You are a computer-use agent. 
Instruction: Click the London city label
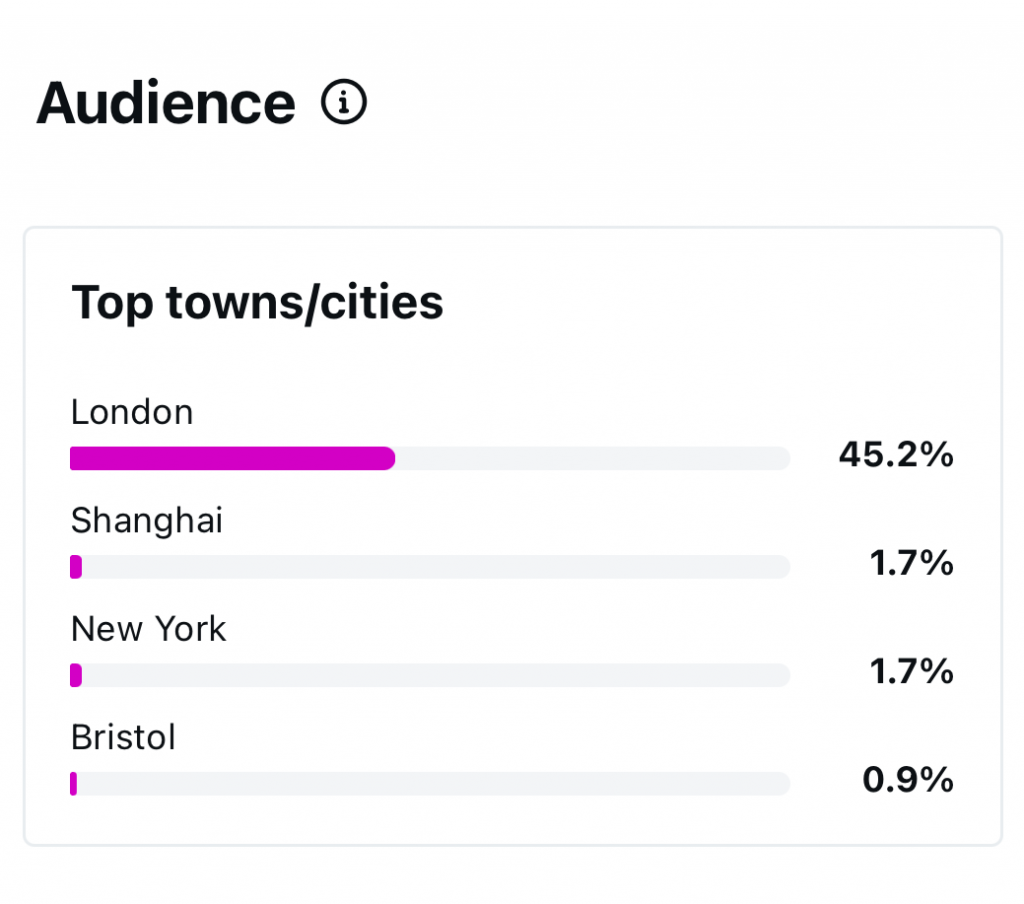coord(132,412)
